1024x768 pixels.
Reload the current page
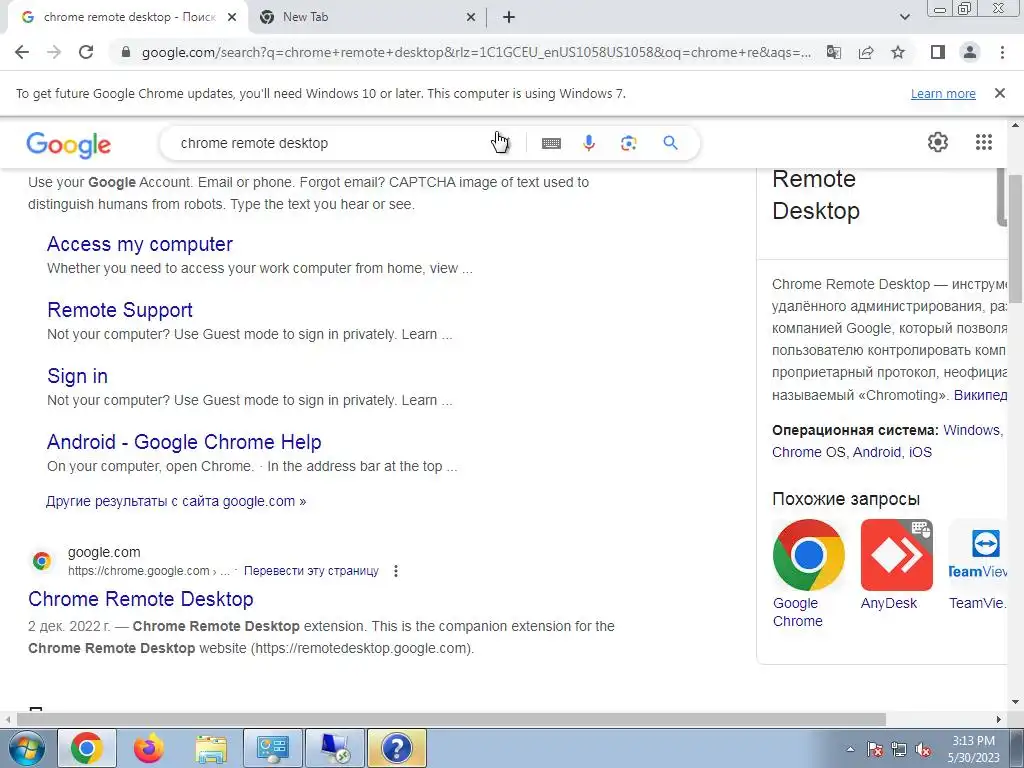pos(86,52)
